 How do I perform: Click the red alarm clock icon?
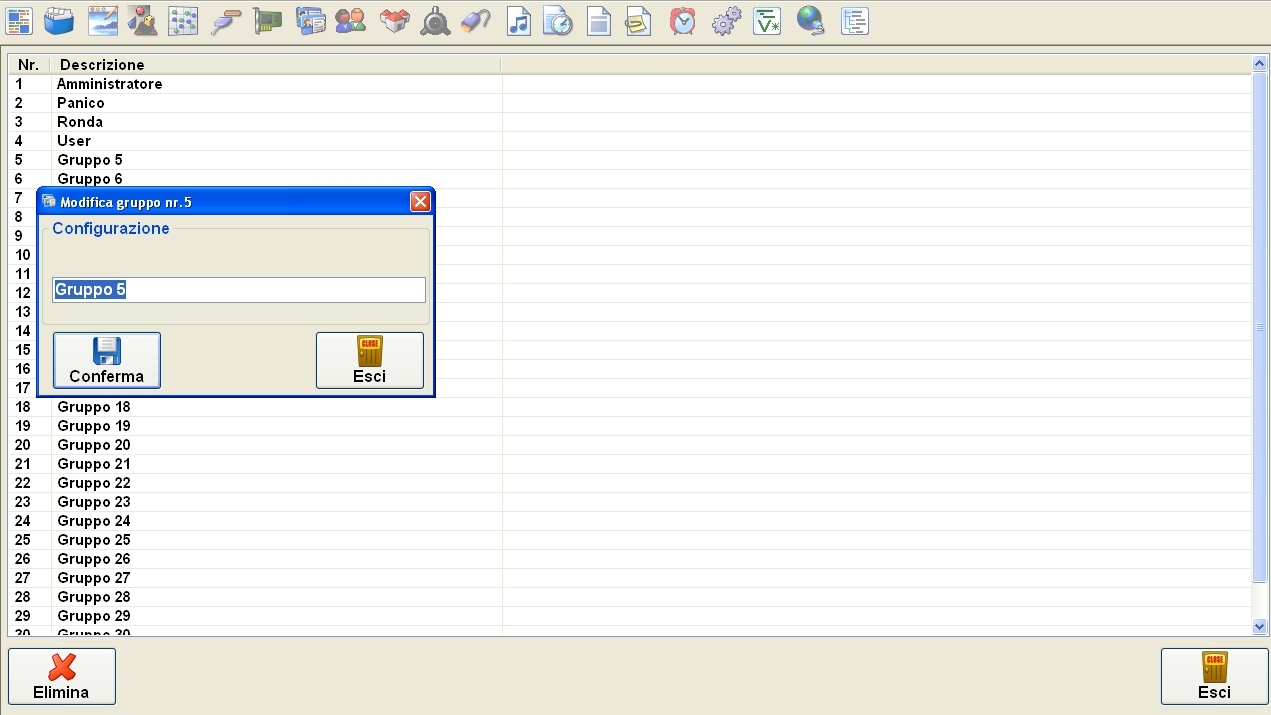click(x=683, y=21)
